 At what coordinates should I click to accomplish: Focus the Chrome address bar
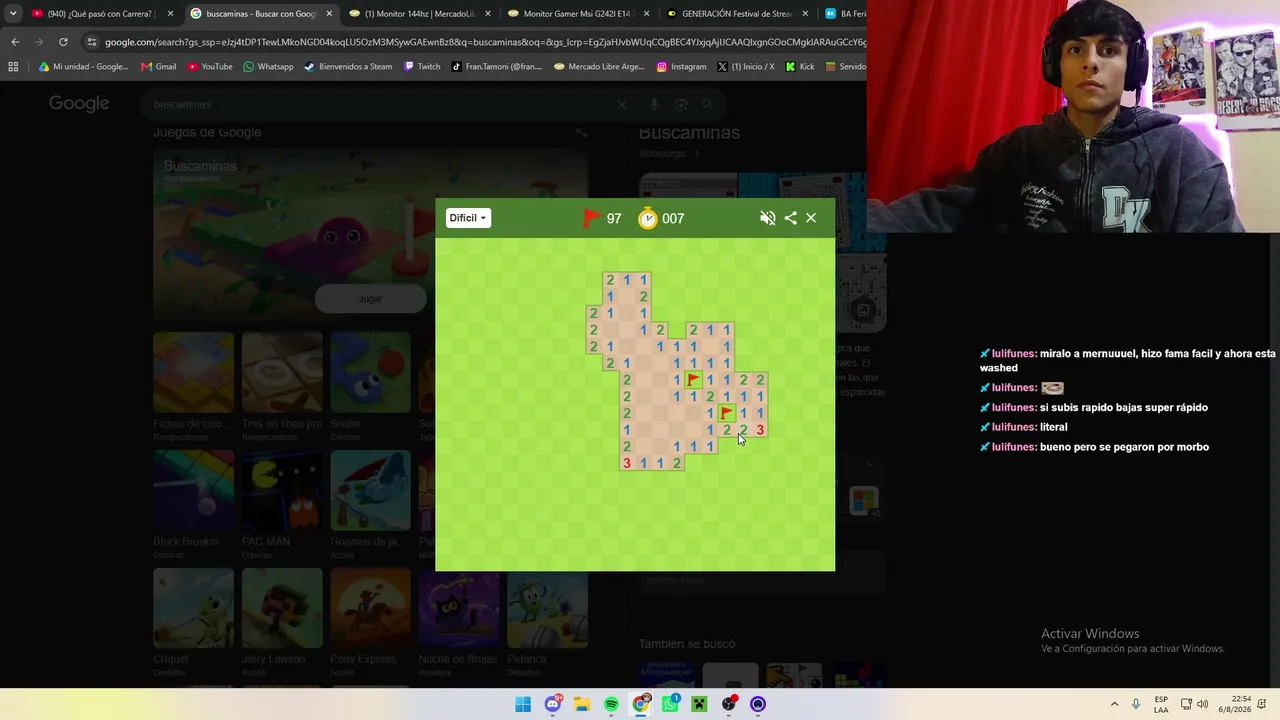pyautogui.click(x=485, y=42)
